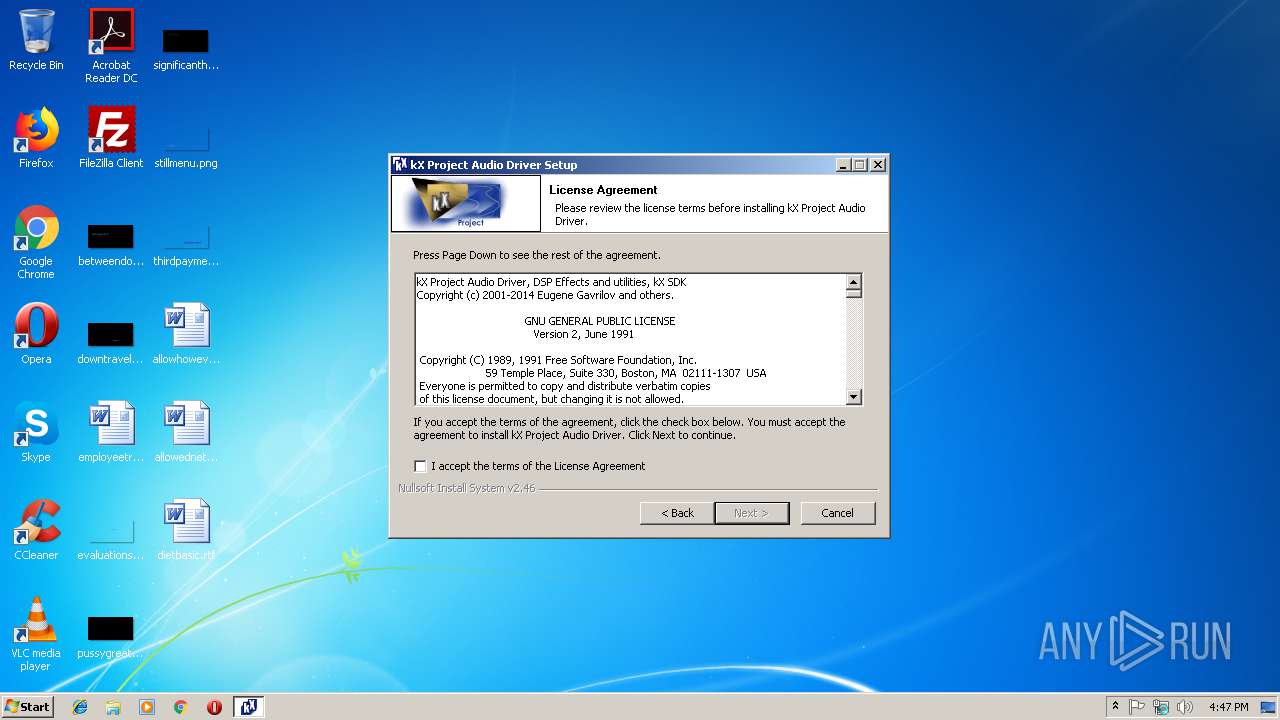This screenshot has height=720, width=1280.
Task: Click the Back button in setup
Action: click(677, 513)
